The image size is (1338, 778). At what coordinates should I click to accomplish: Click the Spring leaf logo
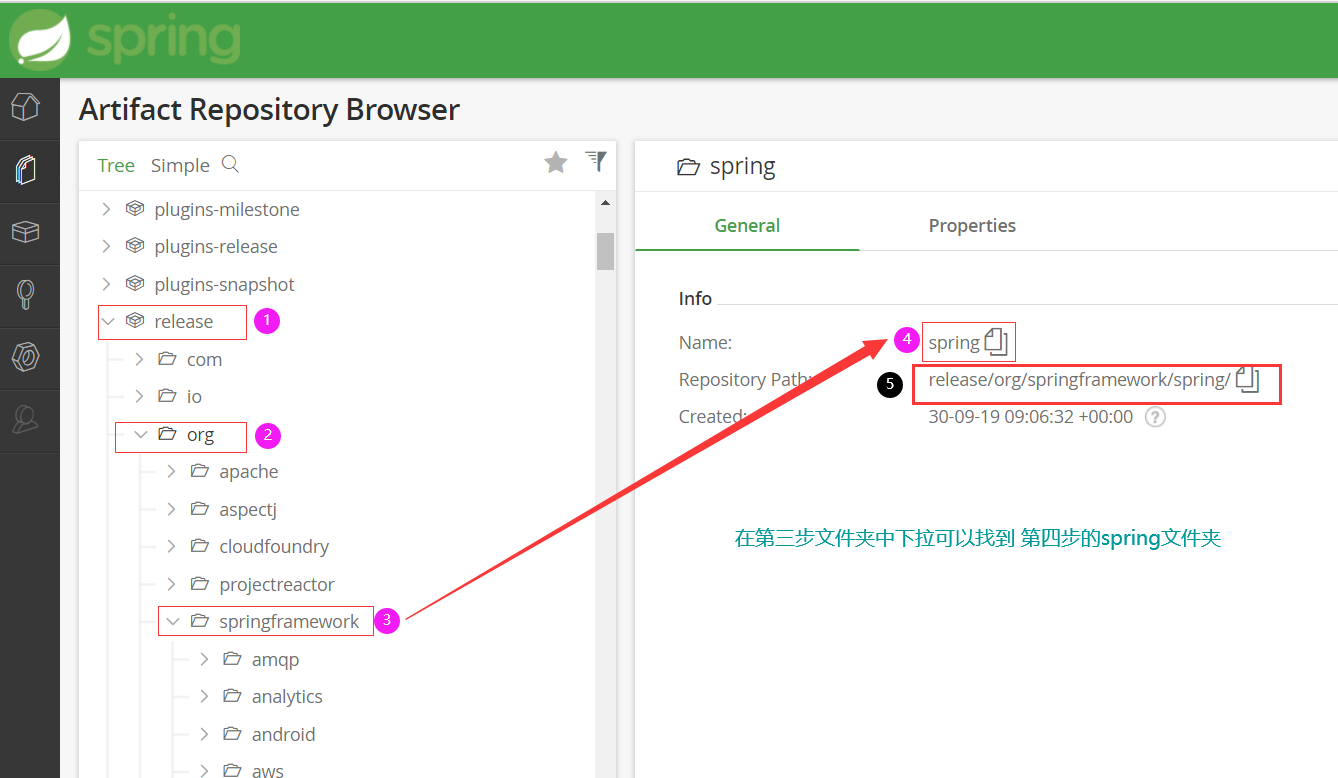pos(40,41)
